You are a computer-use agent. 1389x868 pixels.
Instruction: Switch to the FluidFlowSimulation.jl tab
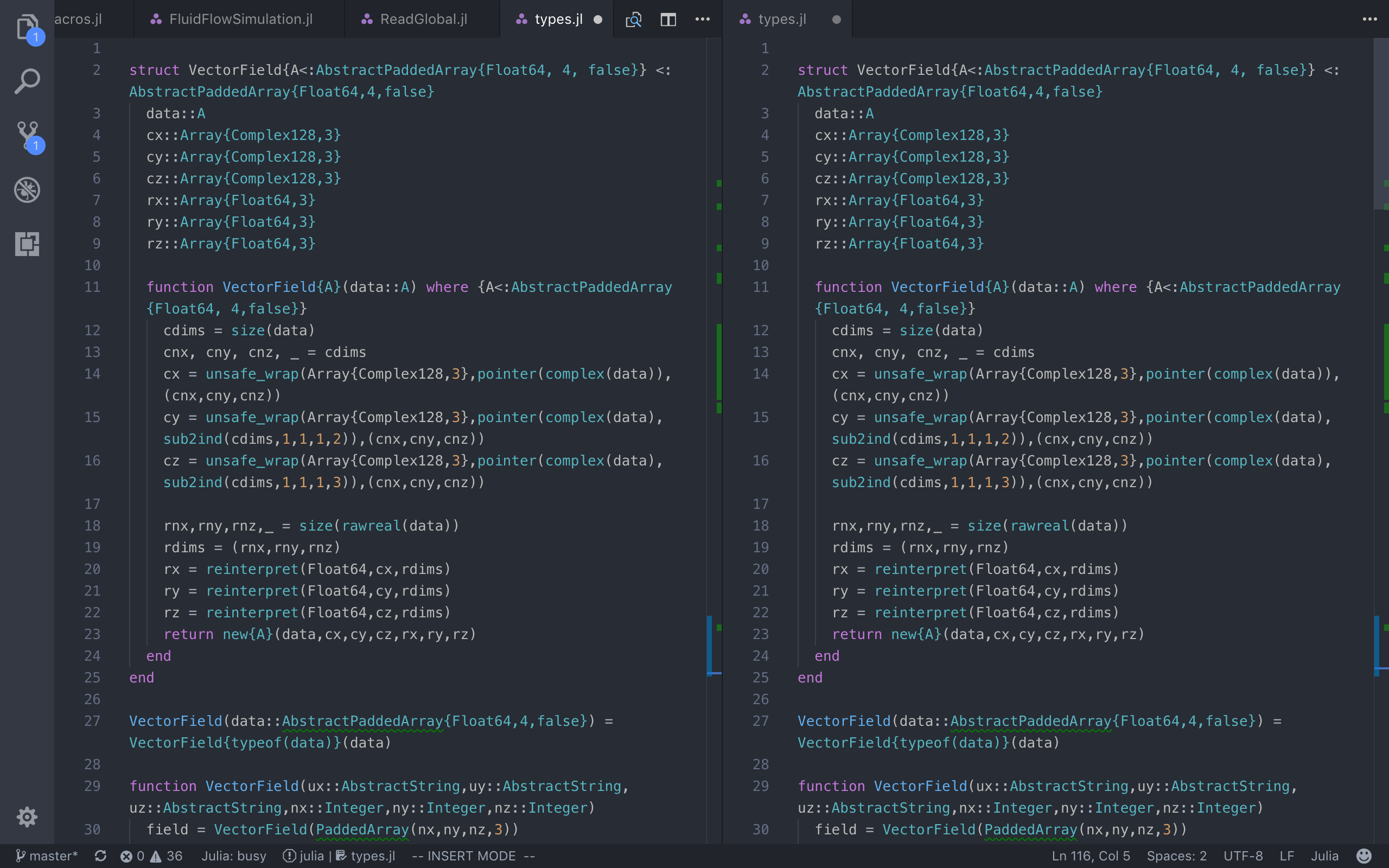[x=240, y=20]
